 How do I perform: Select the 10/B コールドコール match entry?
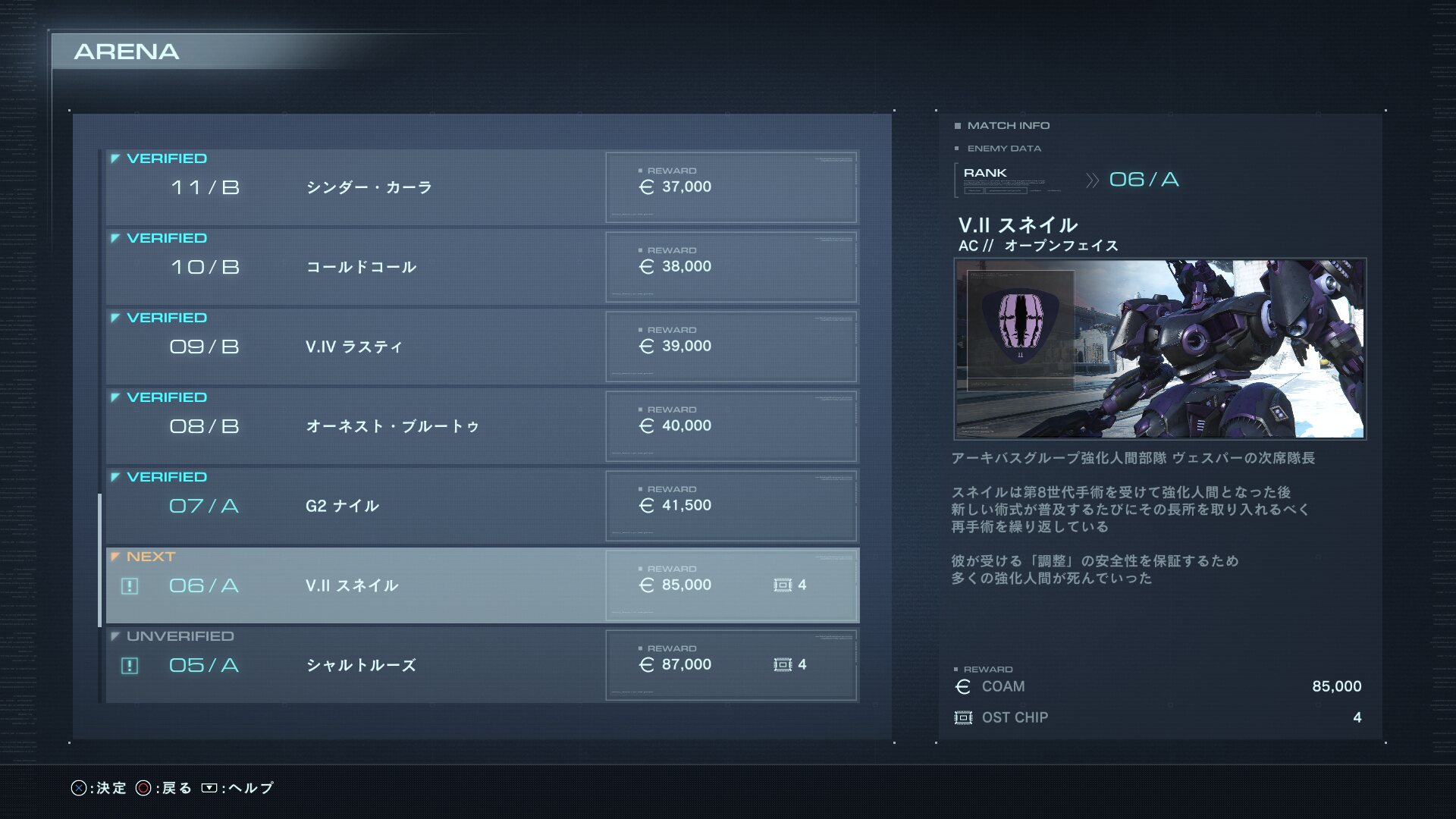tap(482, 267)
